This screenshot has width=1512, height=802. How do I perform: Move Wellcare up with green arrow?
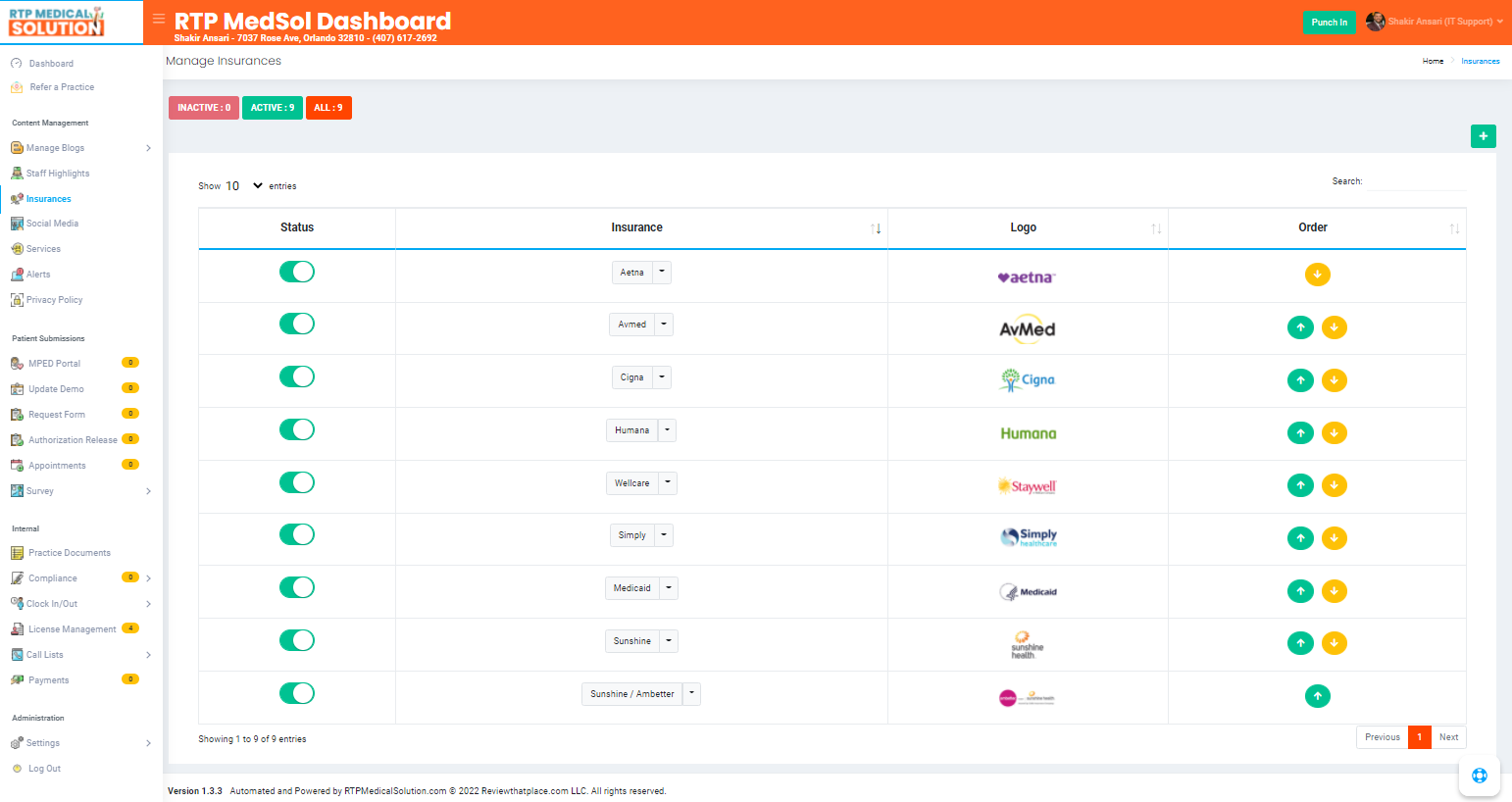click(x=1300, y=485)
